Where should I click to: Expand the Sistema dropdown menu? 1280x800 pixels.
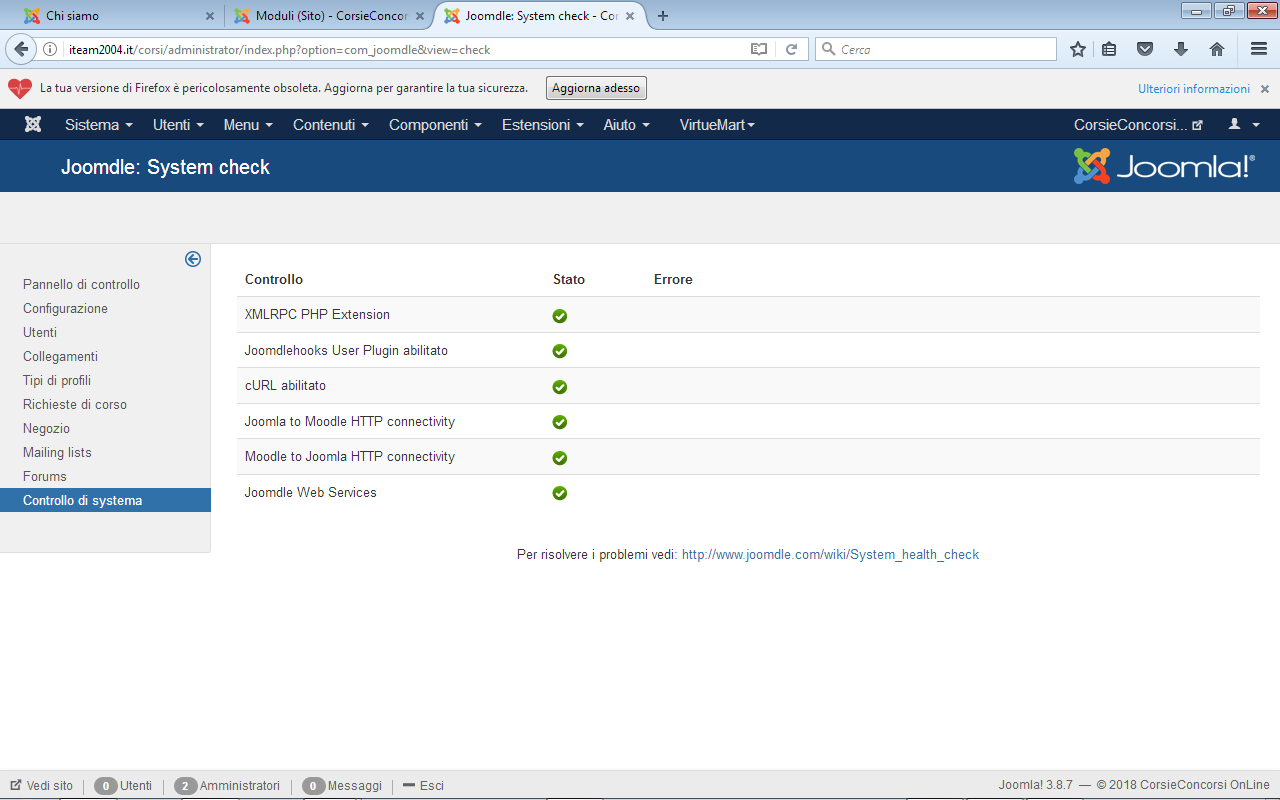[x=99, y=125]
